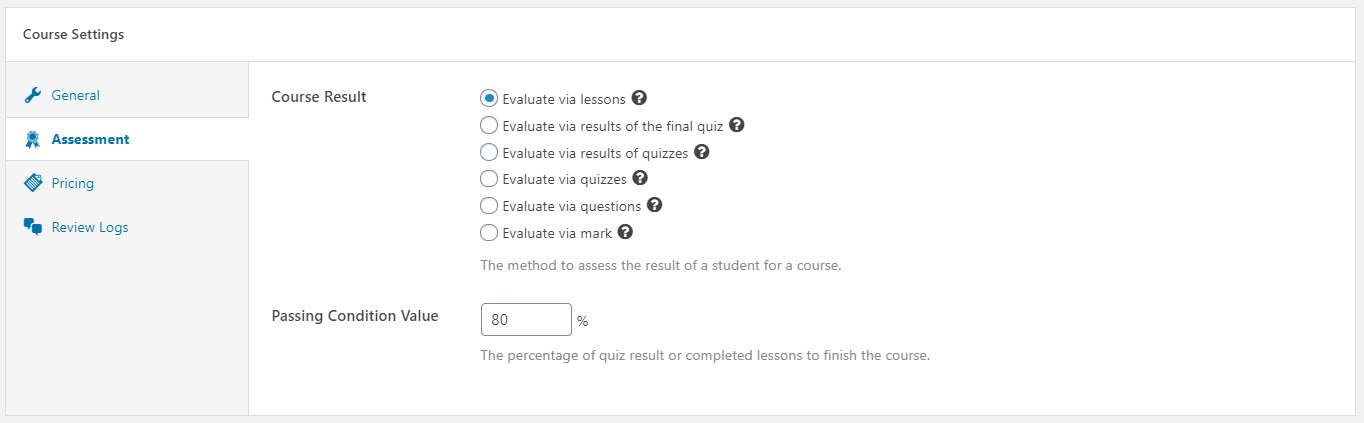Screen dimensions: 1364x423
Task: Click the Assessment ribbon icon
Action: click(x=33, y=139)
